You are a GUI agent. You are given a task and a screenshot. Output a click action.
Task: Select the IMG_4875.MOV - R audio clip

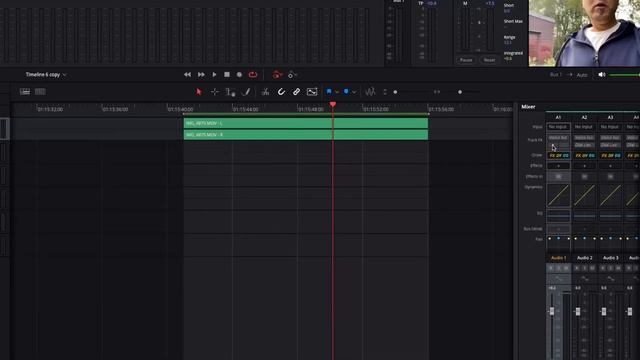click(x=306, y=135)
